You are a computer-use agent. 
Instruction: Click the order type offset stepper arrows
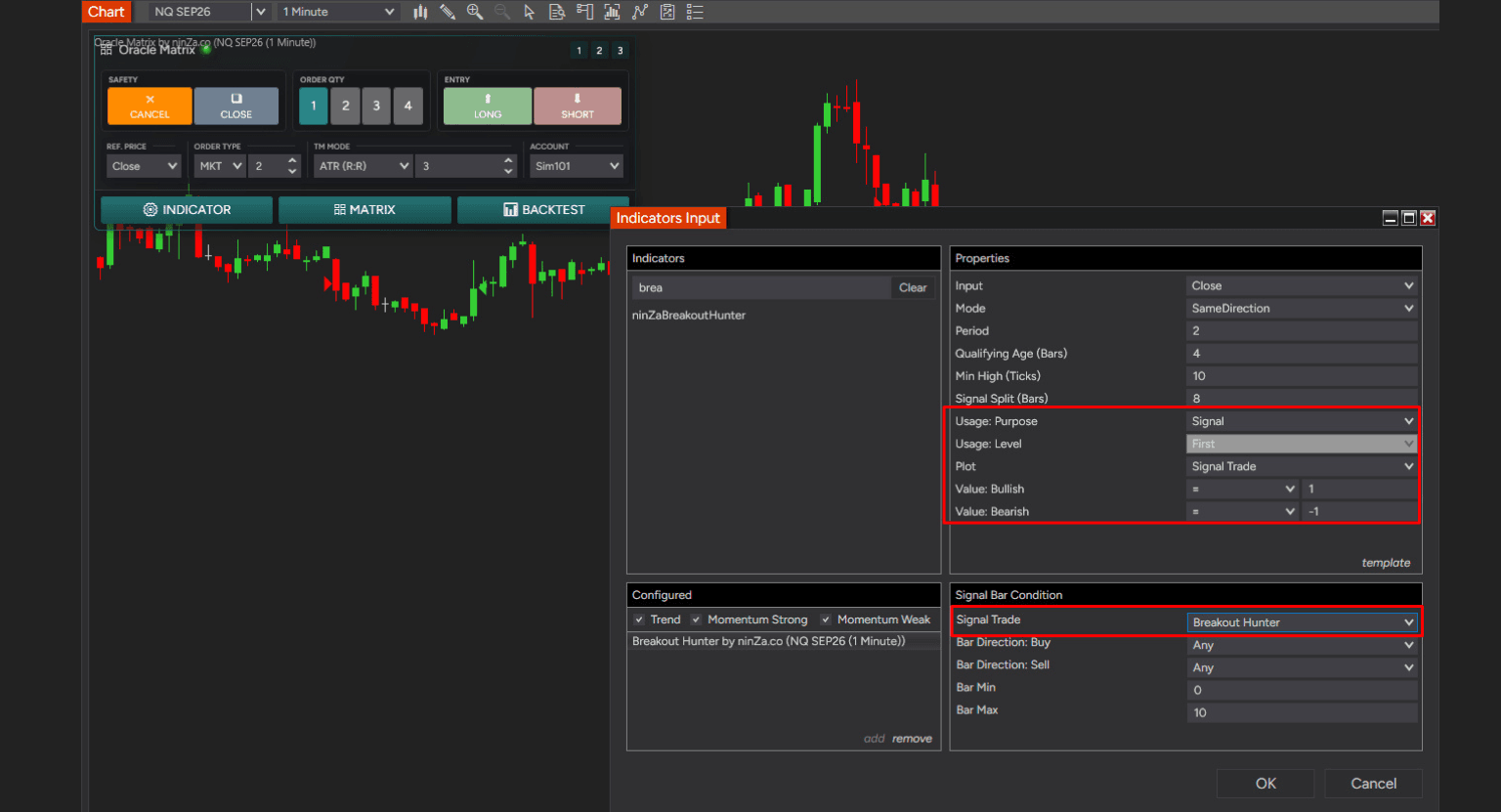pos(293,166)
